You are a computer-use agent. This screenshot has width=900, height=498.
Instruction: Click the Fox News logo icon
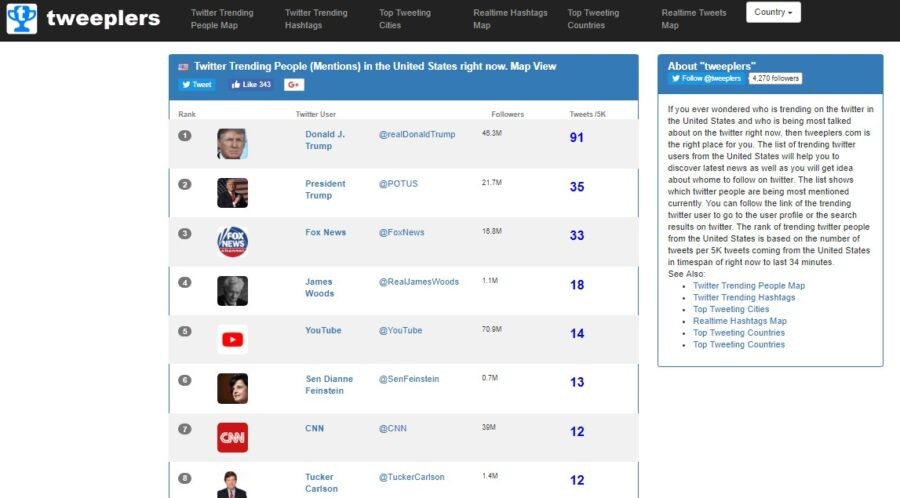(x=232, y=242)
